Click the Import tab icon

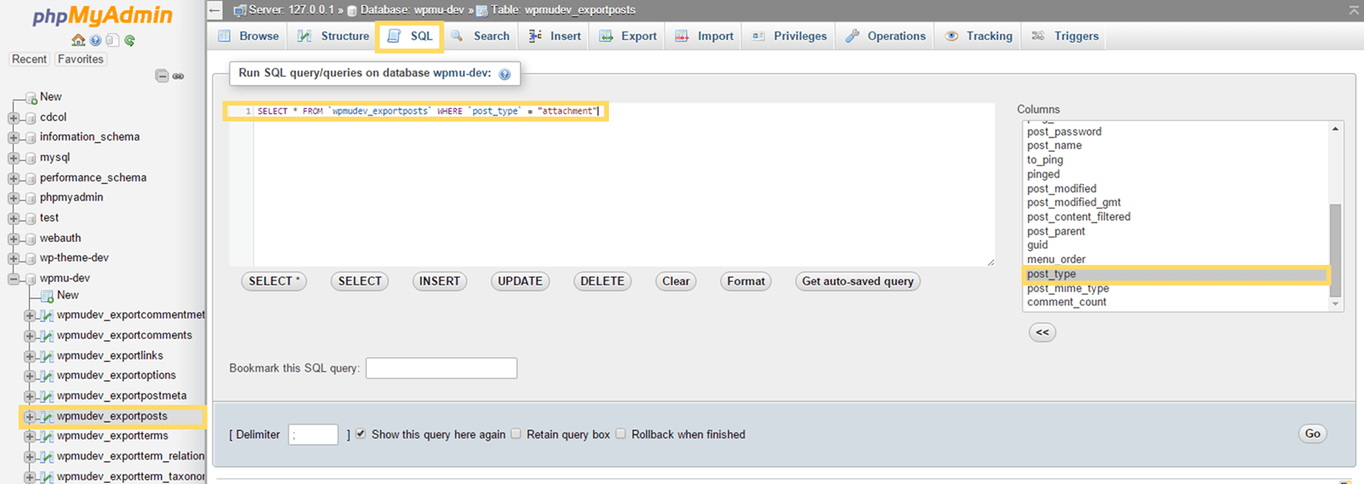[x=683, y=36]
